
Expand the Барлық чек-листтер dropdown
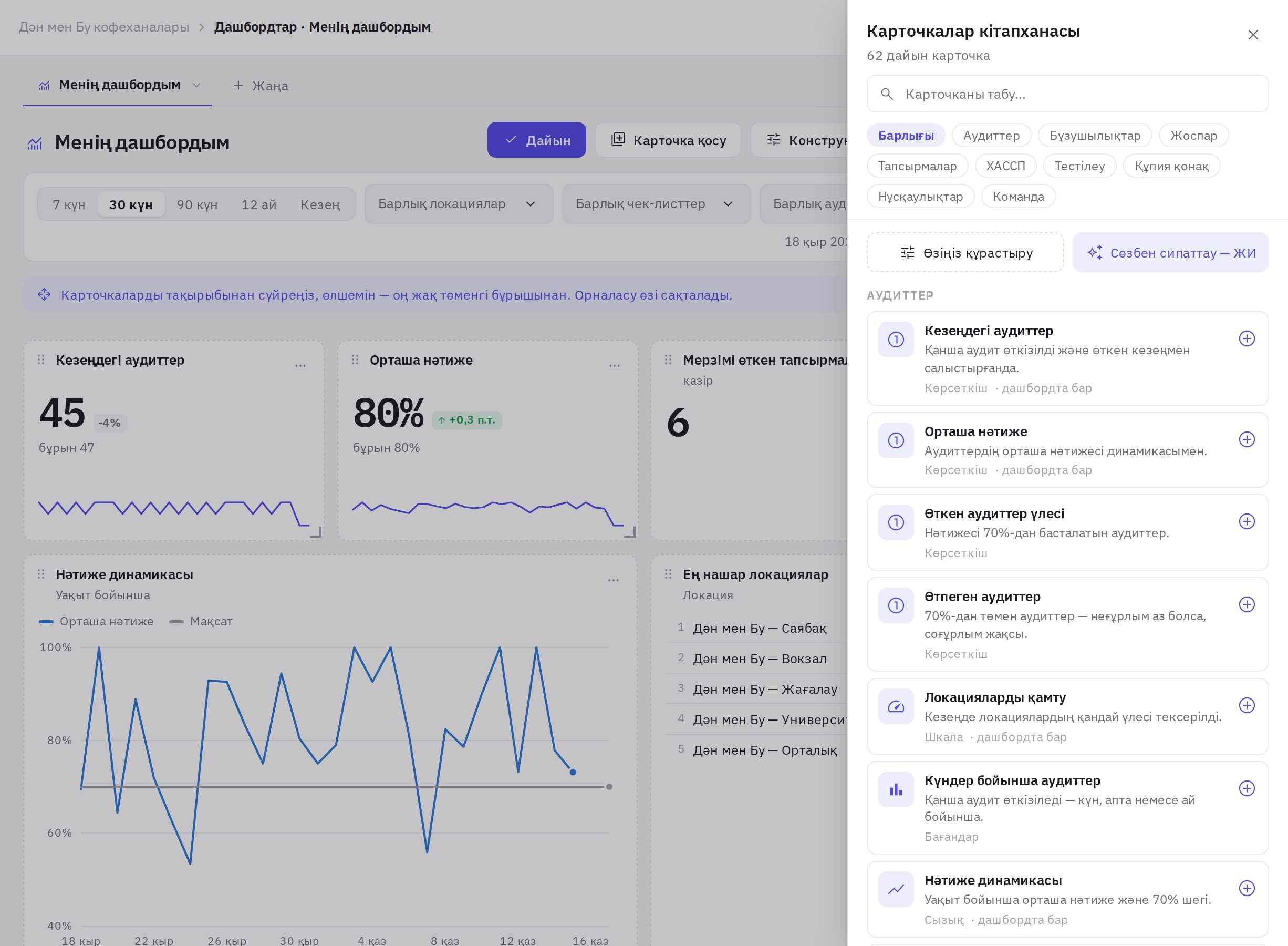(656, 204)
